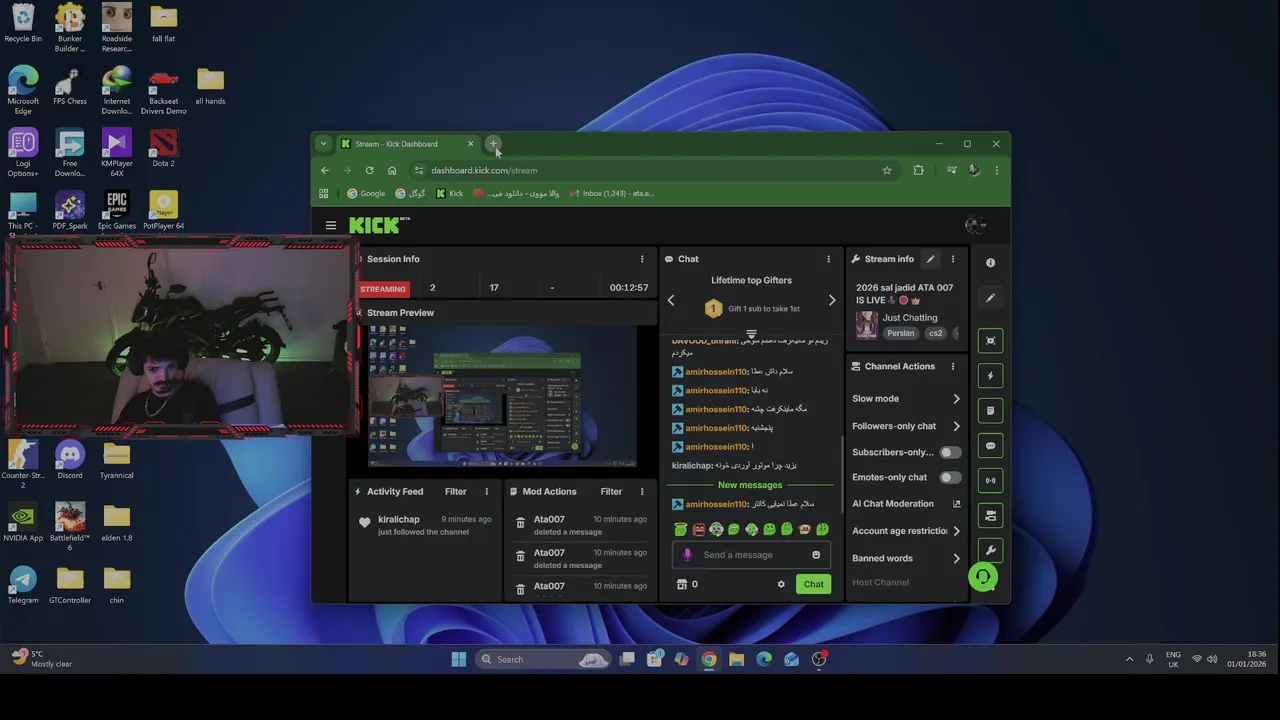Click the chat bubble icon in right sidebar
The width and height of the screenshot is (1280, 720).
click(x=990, y=446)
